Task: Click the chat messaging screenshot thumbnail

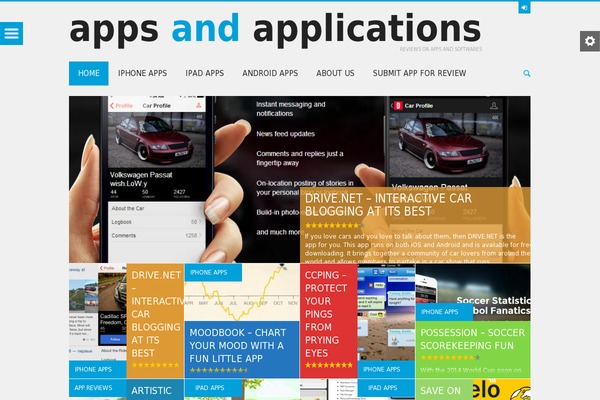Action: pyautogui.click(x=386, y=312)
